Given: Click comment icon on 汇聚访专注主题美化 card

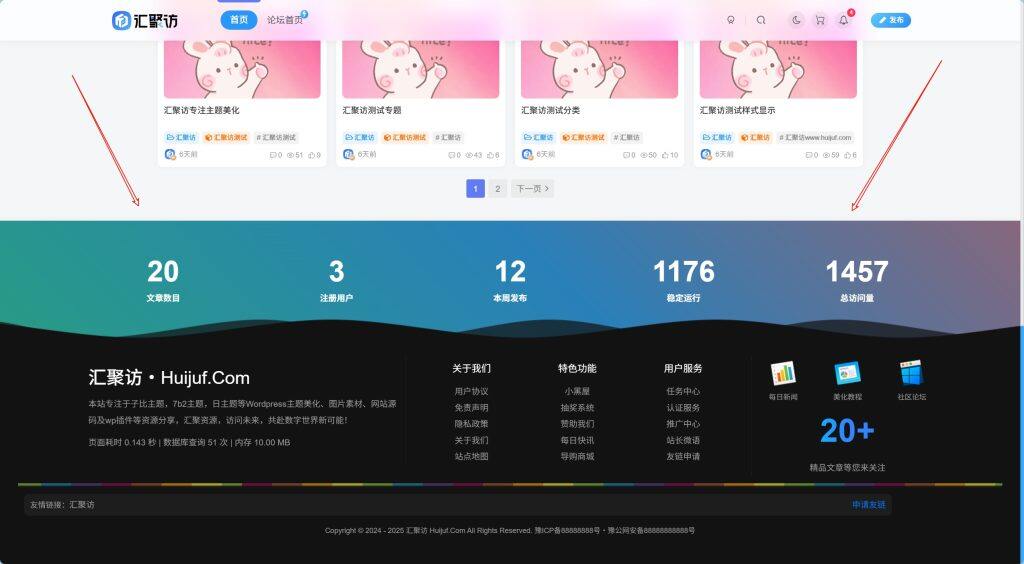Looking at the screenshot, I should pos(273,155).
